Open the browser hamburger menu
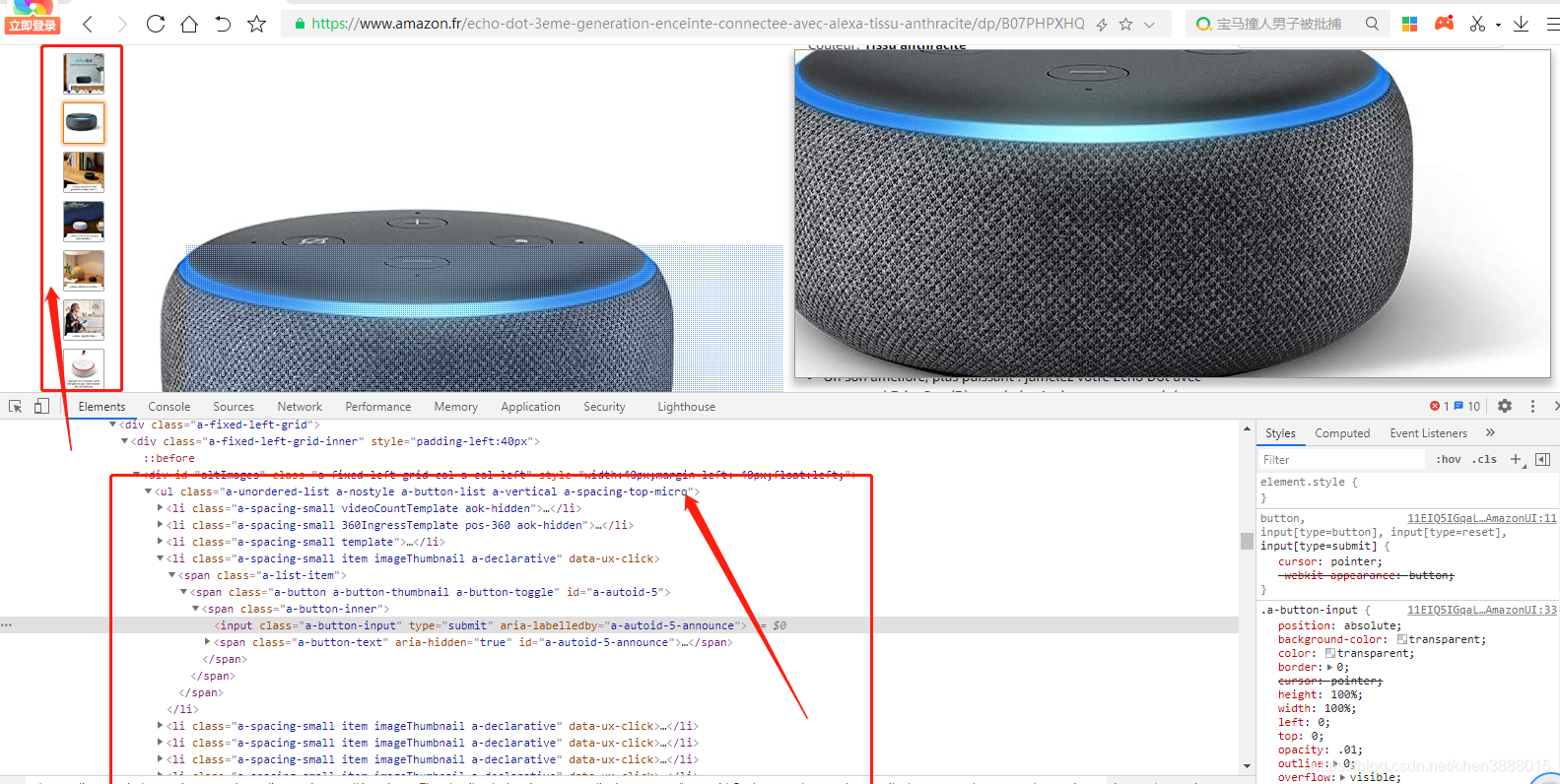Viewport: 1560px width, 784px height. pos(1552,24)
